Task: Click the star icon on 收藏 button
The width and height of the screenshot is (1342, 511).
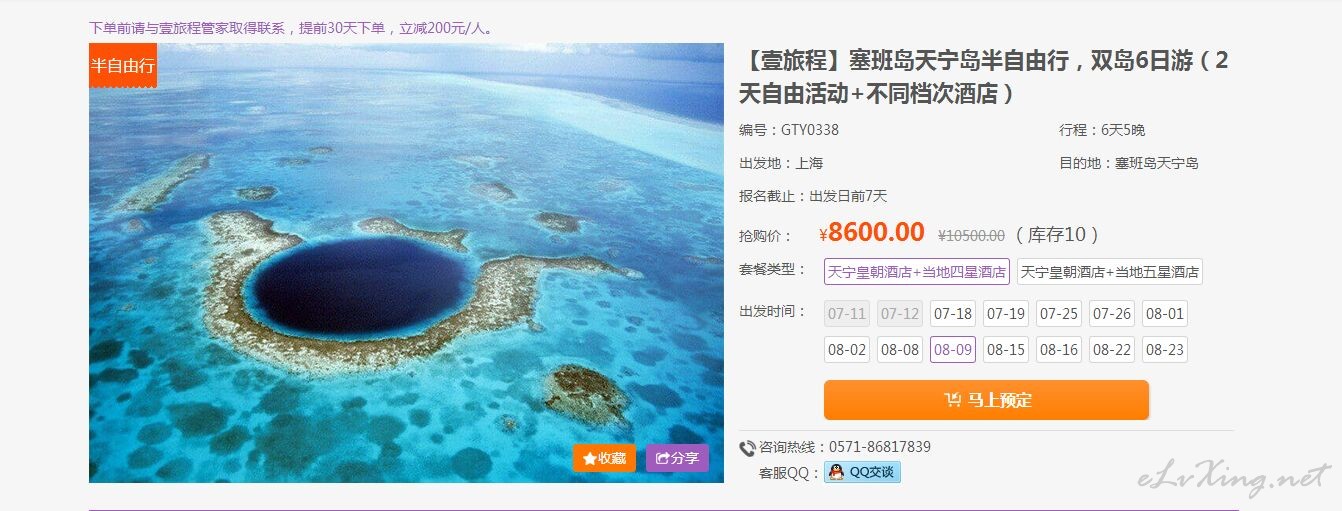Action: (x=590, y=458)
